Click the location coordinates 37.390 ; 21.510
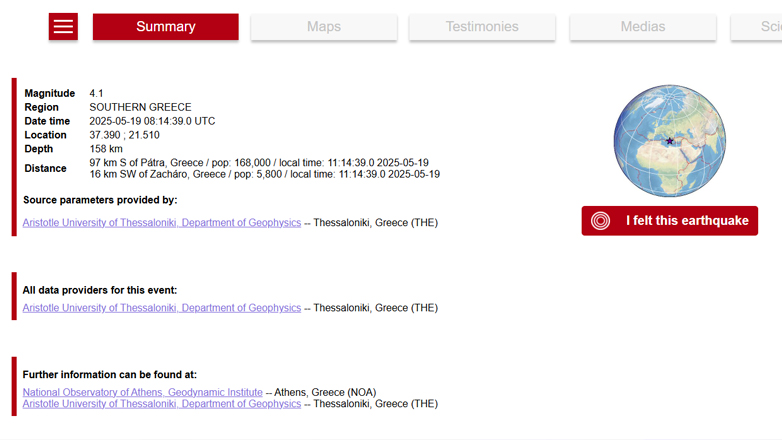782x440 pixels. point(124,135)
